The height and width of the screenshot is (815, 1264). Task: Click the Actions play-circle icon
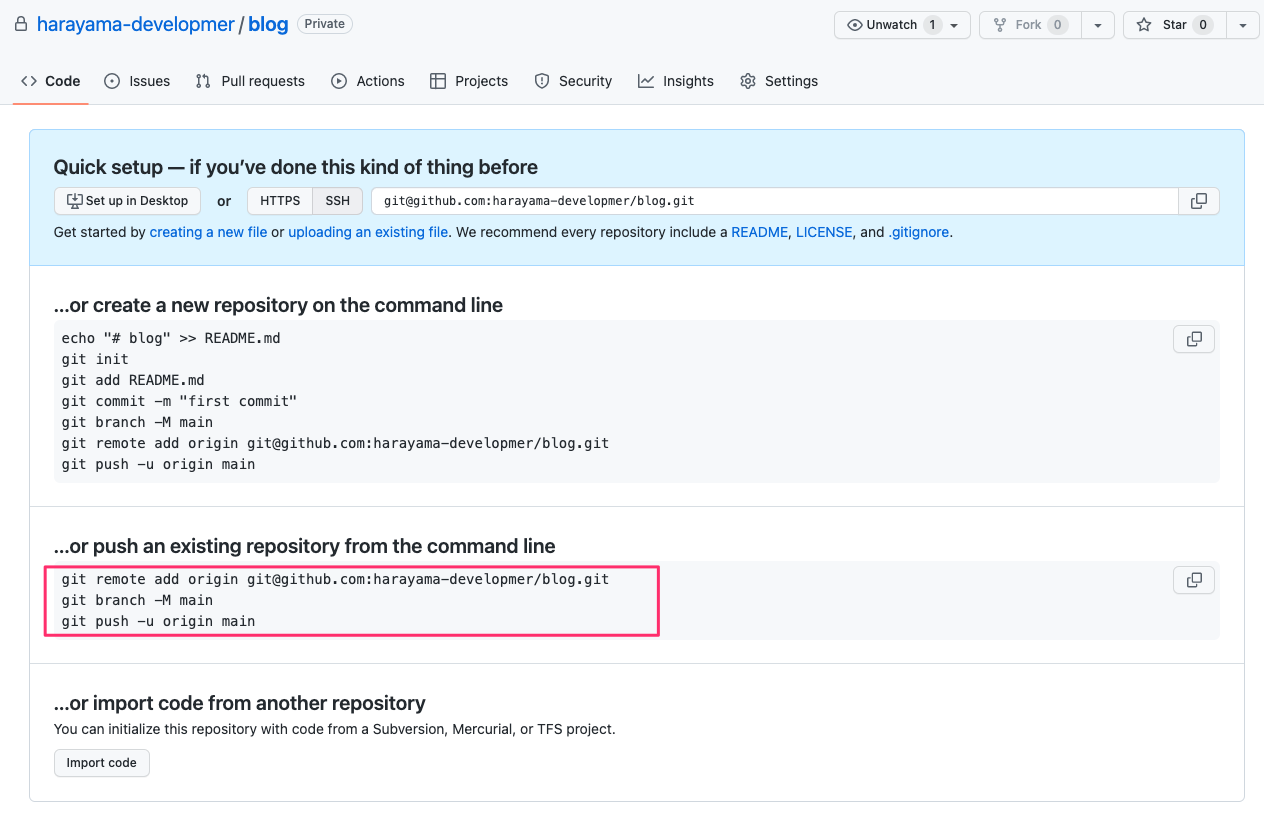(x=339, y=81)
